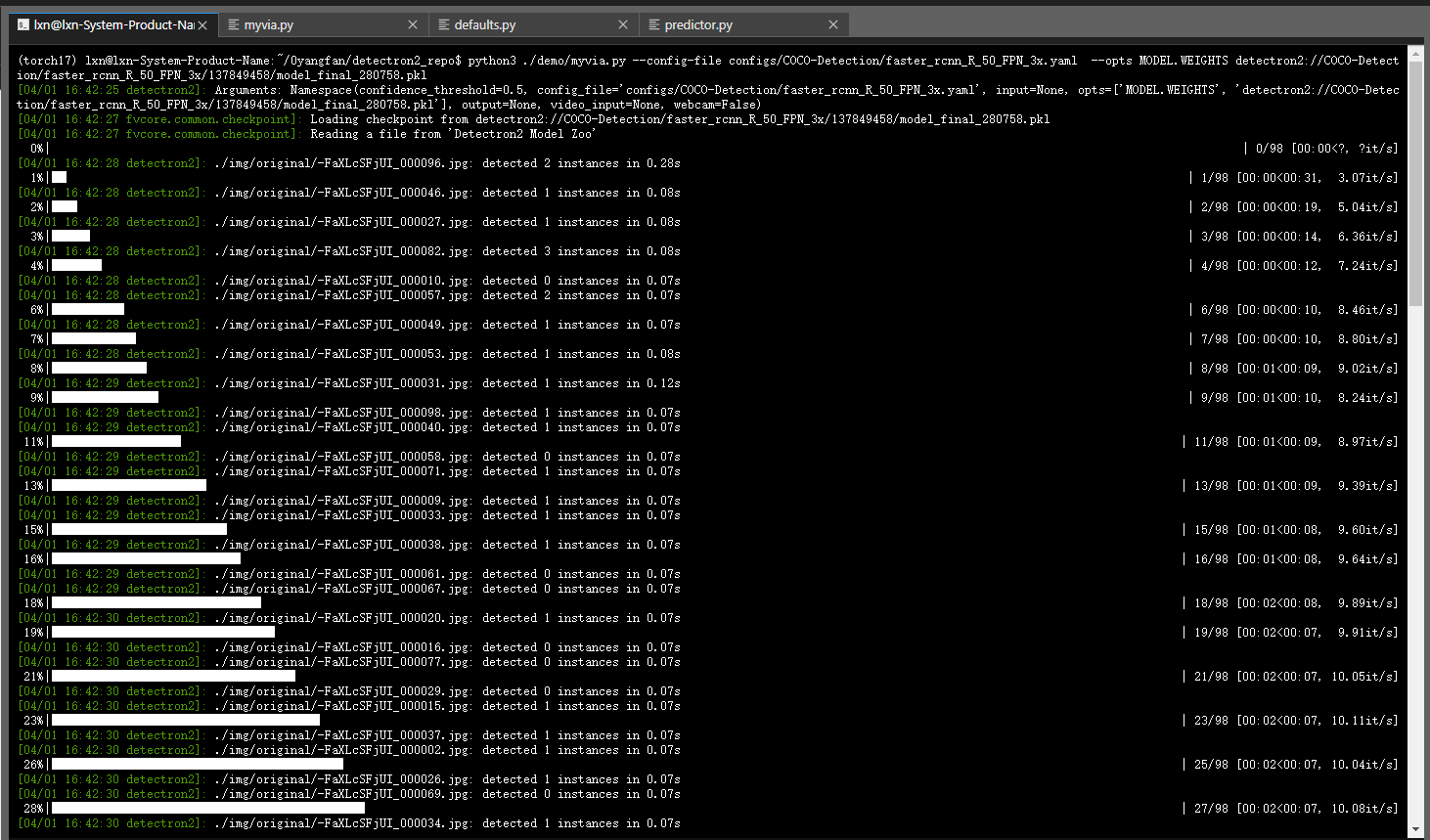The width and height of the screenshot is (1430, 840).
Task: Click the '0/98' progress counter
Action: [1270, 149]
